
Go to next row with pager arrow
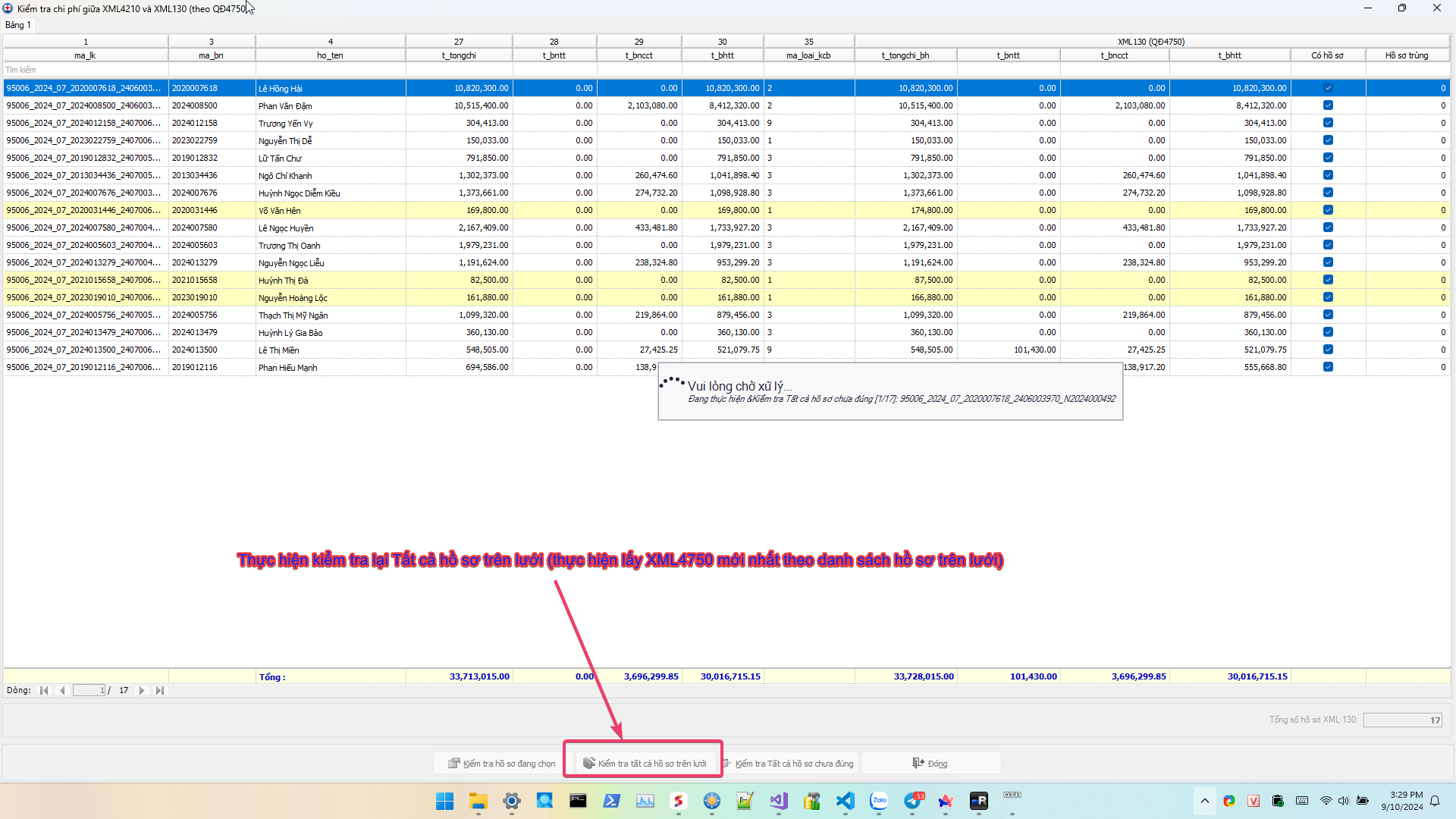pyautogui.click(x=142, y=691)
